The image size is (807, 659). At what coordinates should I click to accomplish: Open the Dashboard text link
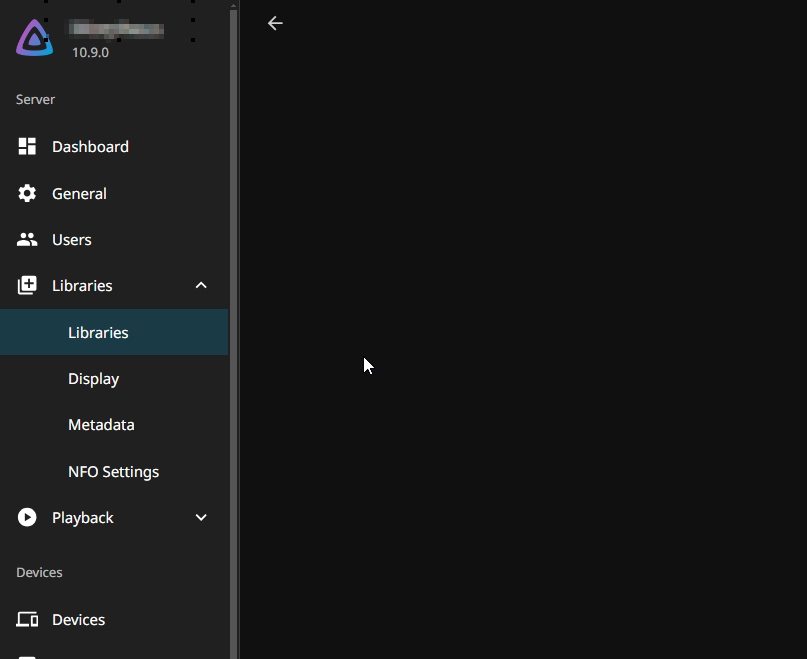[90, 147]
